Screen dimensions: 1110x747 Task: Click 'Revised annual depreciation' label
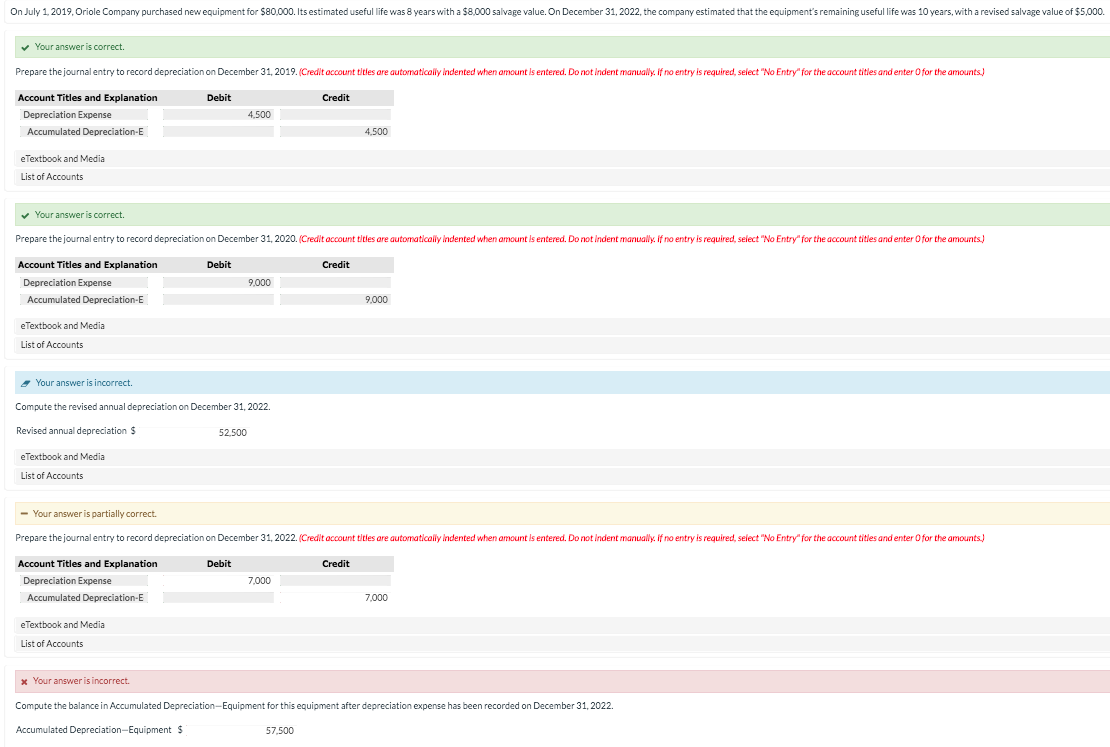71,430
